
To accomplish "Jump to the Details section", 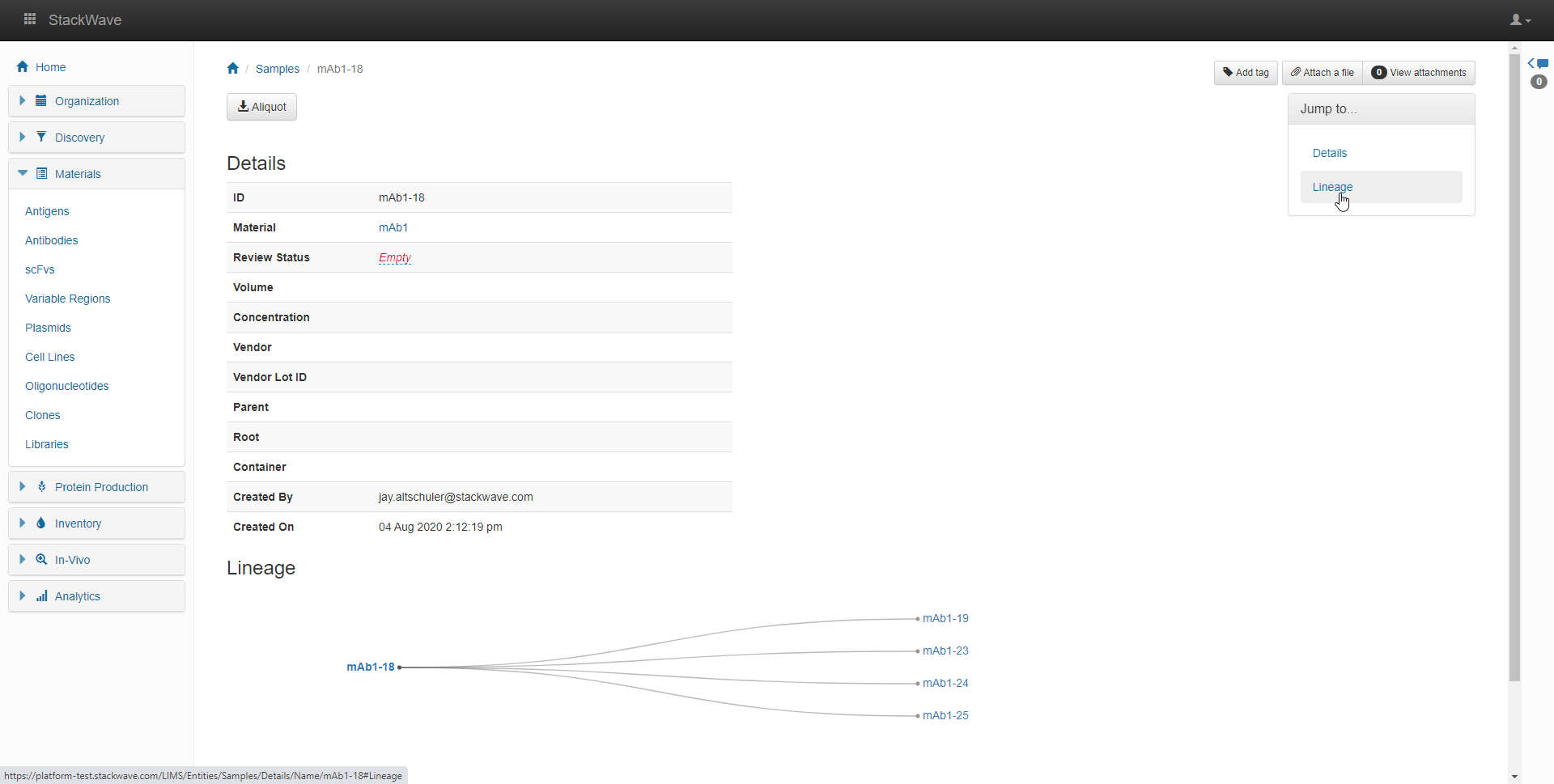I will [1329, 153].
